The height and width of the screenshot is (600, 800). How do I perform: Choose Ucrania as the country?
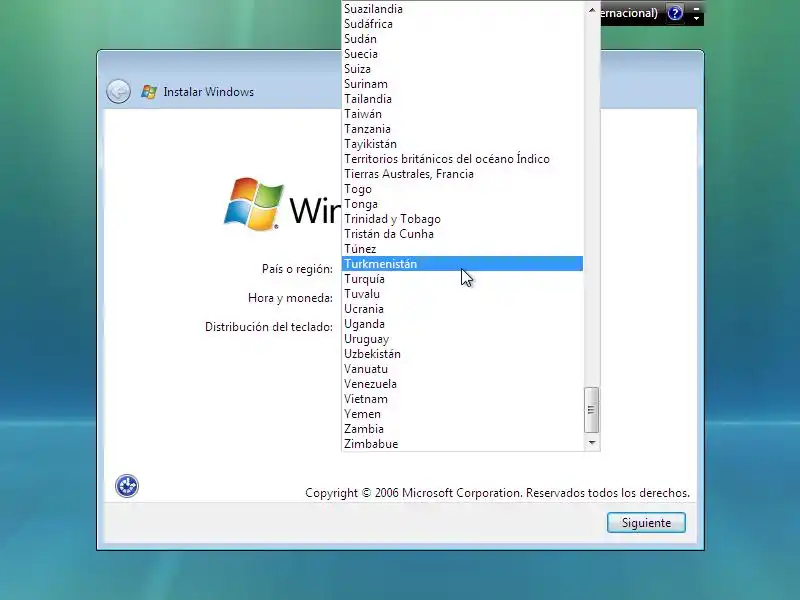click(x=462, y=309)
